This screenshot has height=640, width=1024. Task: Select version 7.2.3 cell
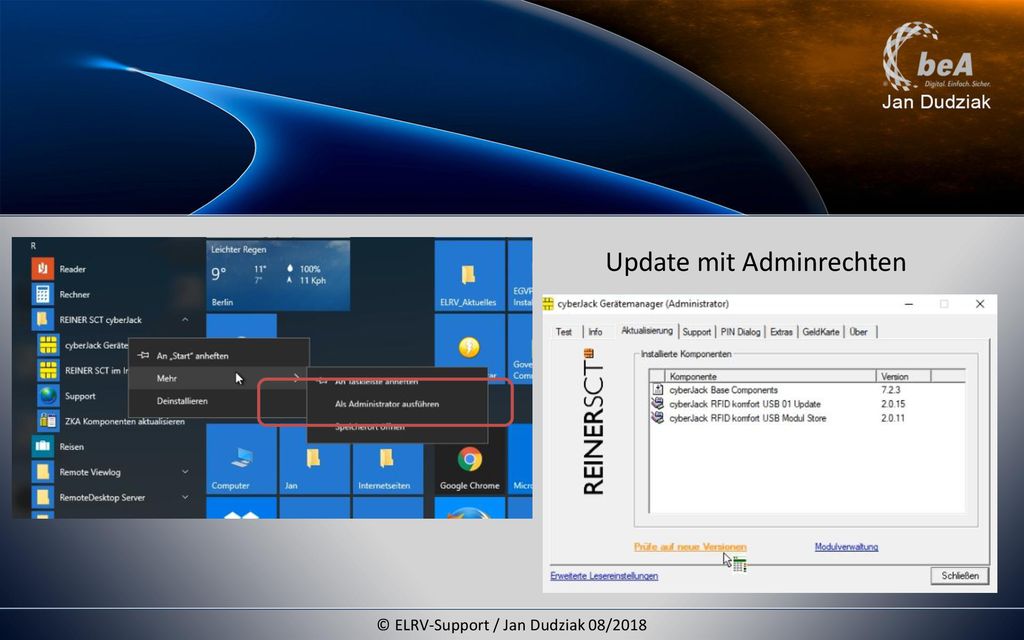[891, 390]
